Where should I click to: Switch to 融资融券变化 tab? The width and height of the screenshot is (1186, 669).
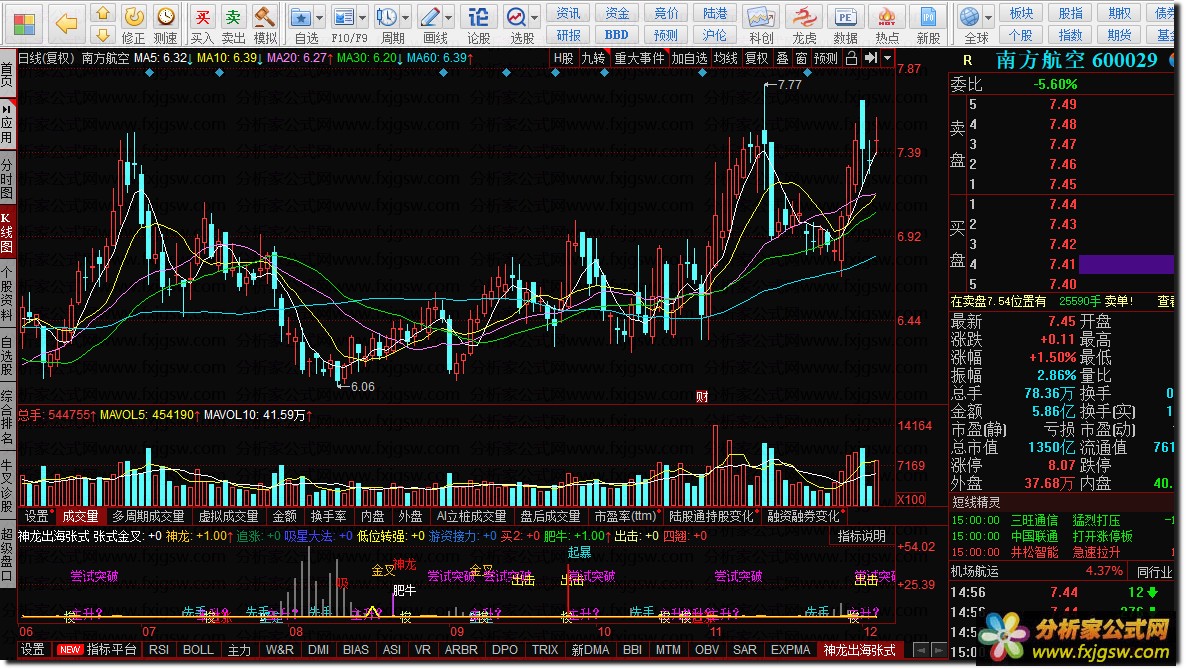coord(804,516)
